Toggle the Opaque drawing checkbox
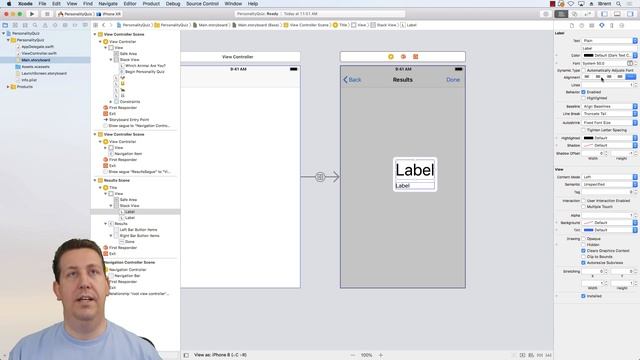Image resolution: width=640 pixels, height=360 pixels. (583, 239)
